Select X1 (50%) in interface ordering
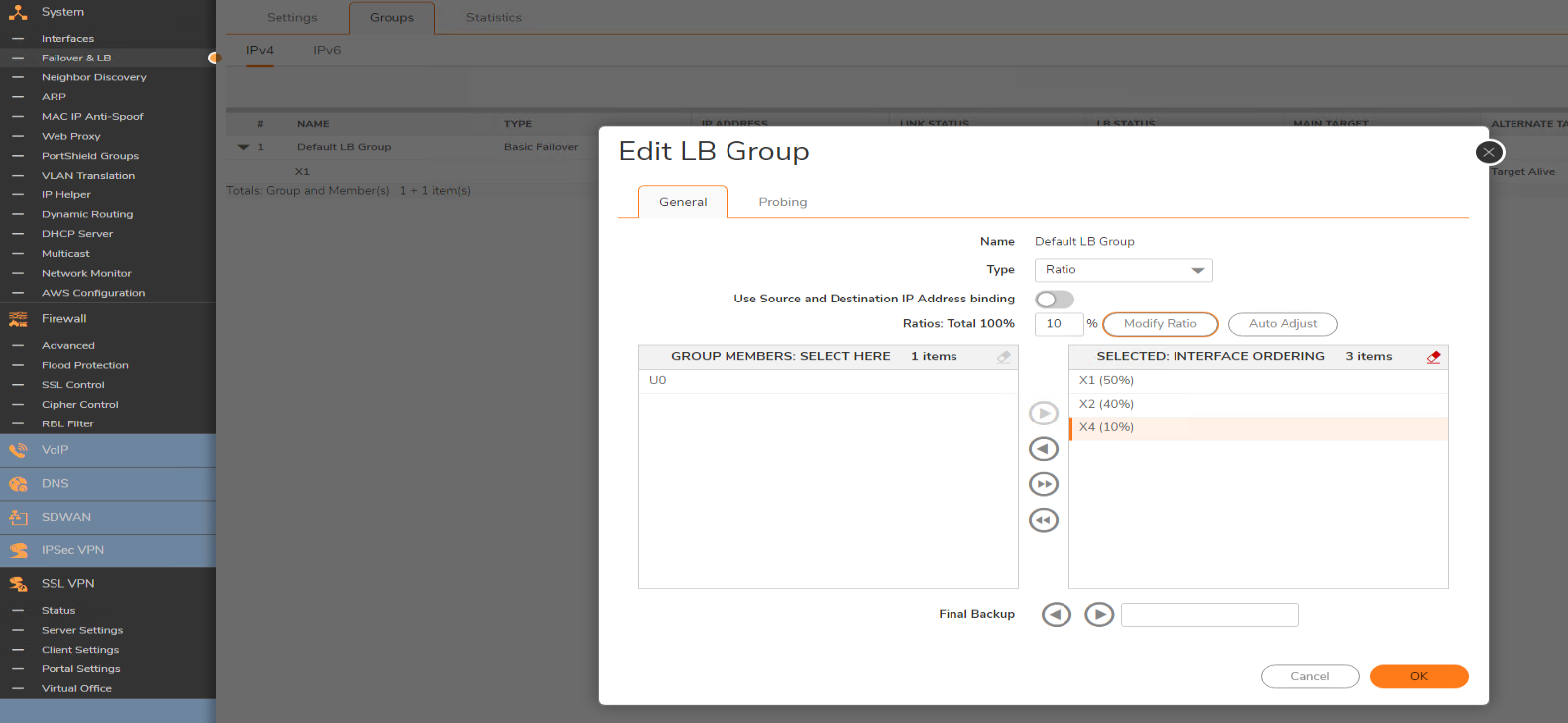1568x723 pixels. [1259, 381]
